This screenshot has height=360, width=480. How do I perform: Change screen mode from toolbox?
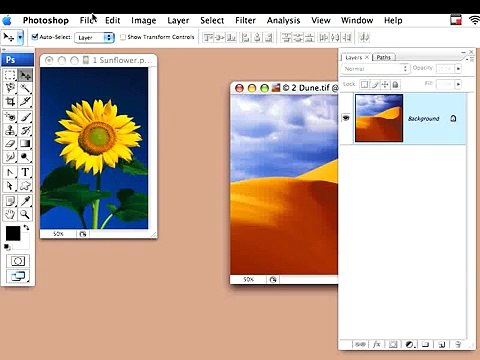tap(18, 276)
